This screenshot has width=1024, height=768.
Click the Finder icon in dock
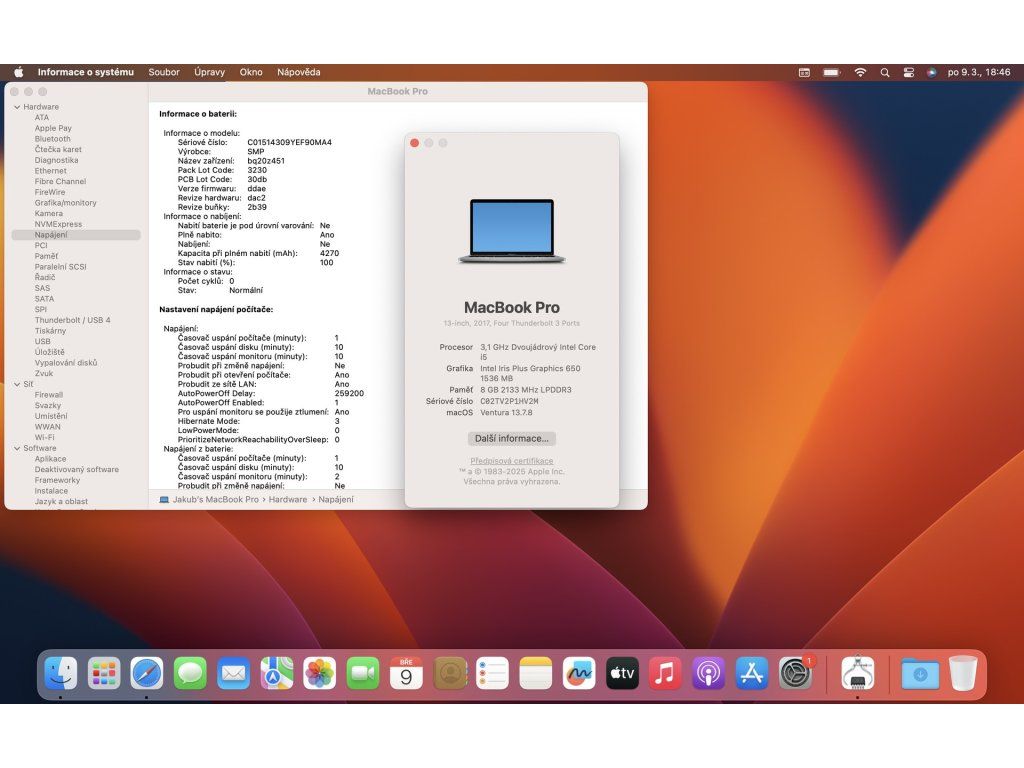pyautogui.click(x=60, y=673)
